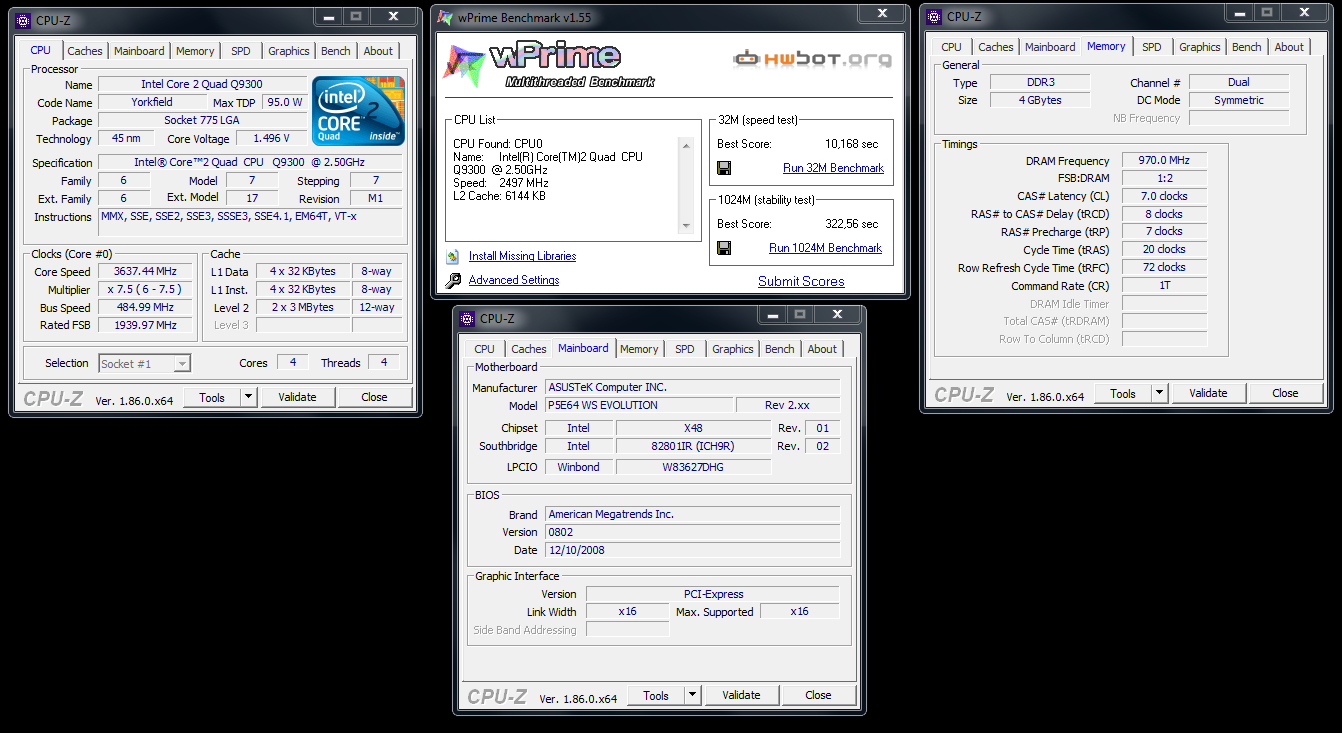Viewport: 1342px width, 733px height.
Task: Click the Intel Core 2 Quad logo
Action: tap(358, 109)
